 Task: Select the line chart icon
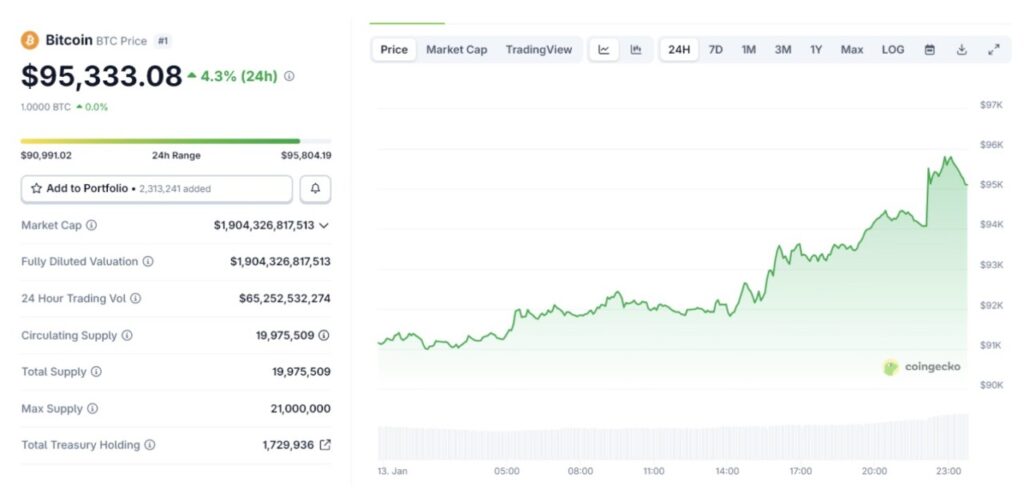[604, 49]
